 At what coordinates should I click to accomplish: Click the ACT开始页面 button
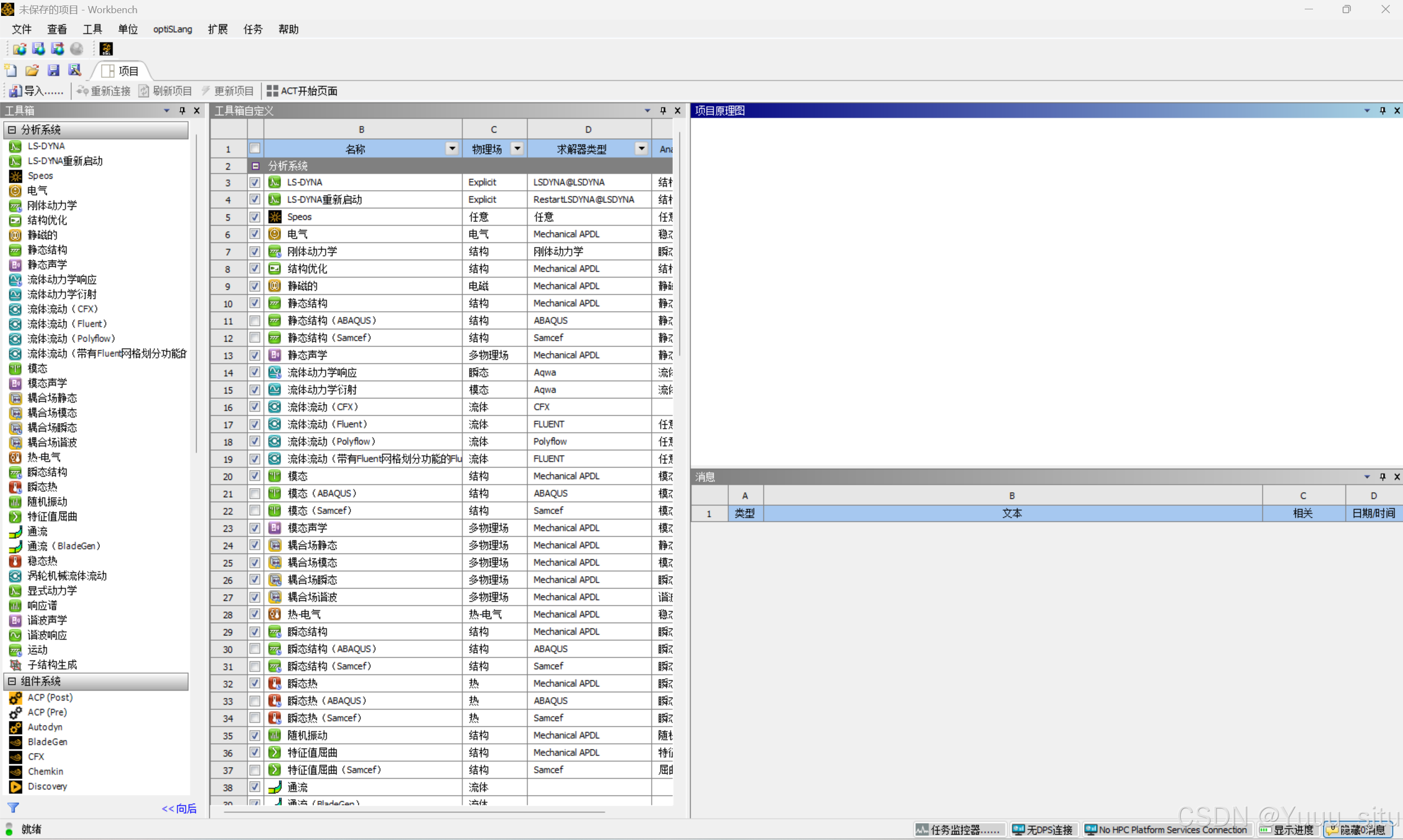pyautogui.click(x=302, y=91)
